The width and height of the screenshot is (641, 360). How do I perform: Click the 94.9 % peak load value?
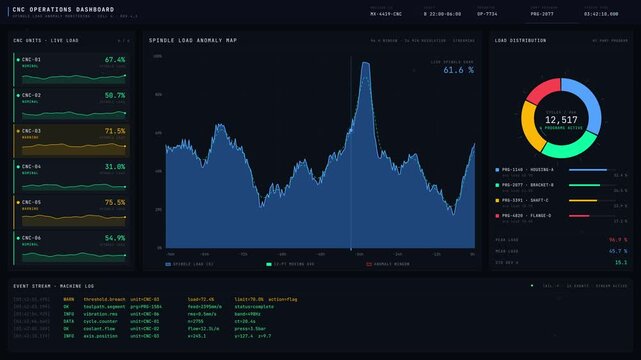coord(618,240)
